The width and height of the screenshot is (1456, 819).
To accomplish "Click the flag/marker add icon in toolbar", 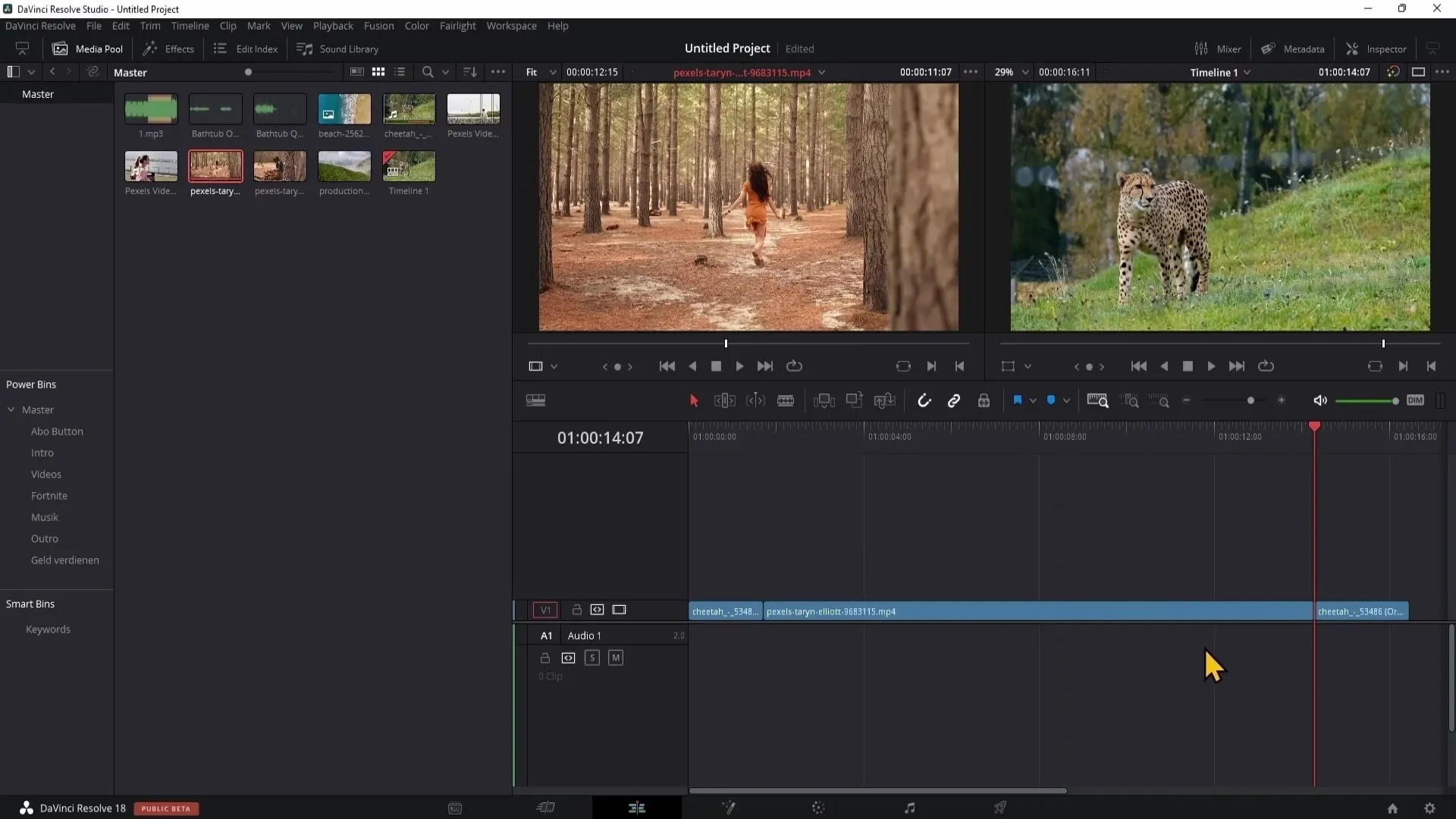I will (x=1016, y=400).
